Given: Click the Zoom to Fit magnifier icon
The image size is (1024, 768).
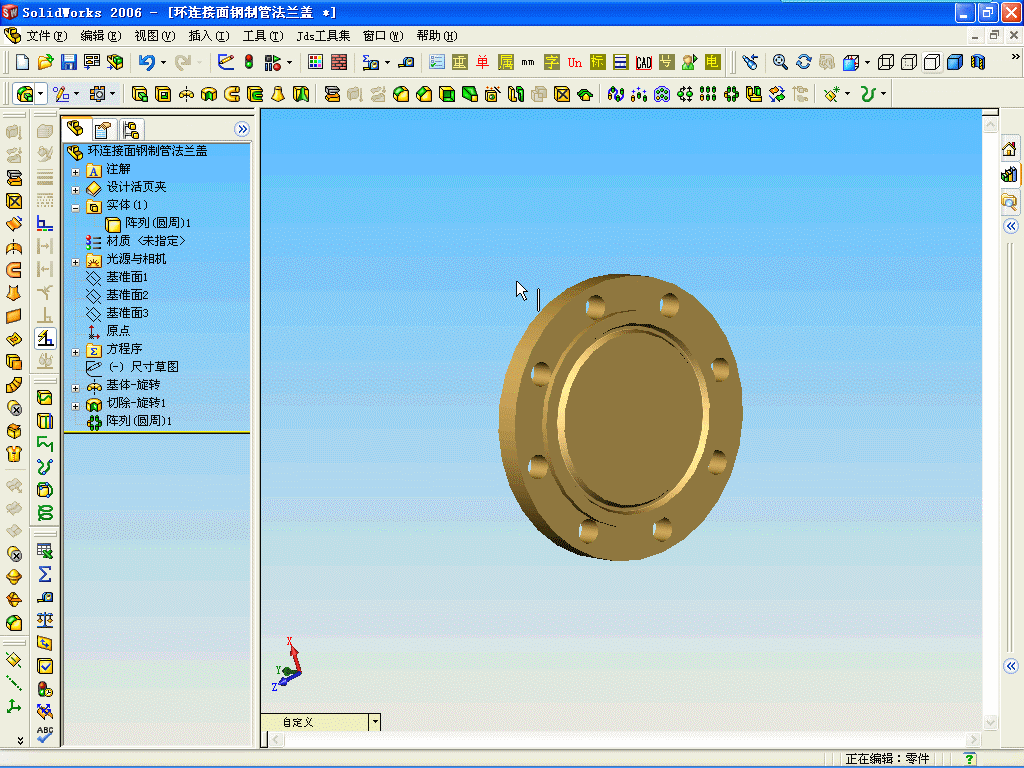Looking at the screenshot, I should [780, 62].
